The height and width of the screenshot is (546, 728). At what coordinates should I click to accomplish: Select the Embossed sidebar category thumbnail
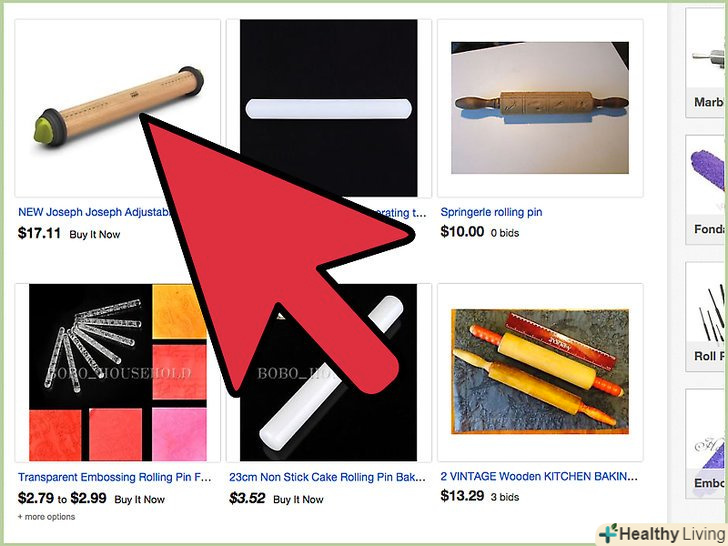pyautogui.click(x=707, y=444)
